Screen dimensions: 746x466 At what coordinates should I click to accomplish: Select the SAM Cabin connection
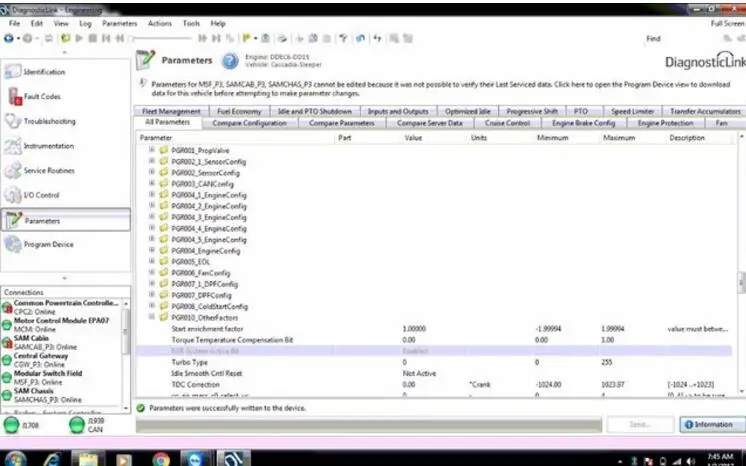pyautogui.click(x=61, y=342)
